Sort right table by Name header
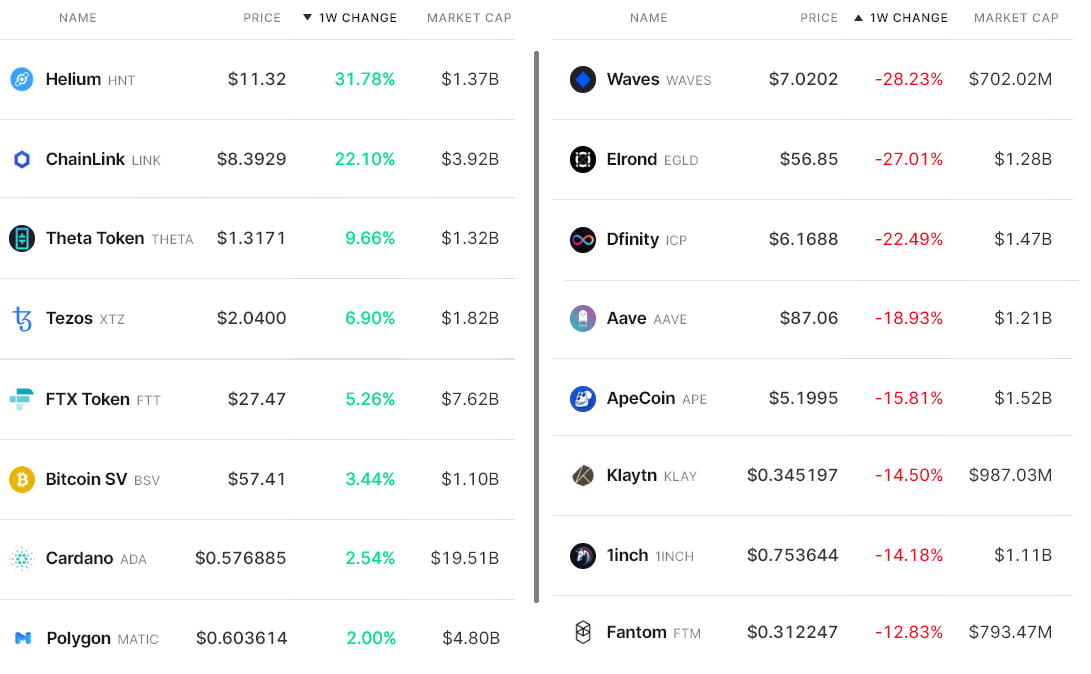This screenshot has width=1091, height=674. pos(649,18)
